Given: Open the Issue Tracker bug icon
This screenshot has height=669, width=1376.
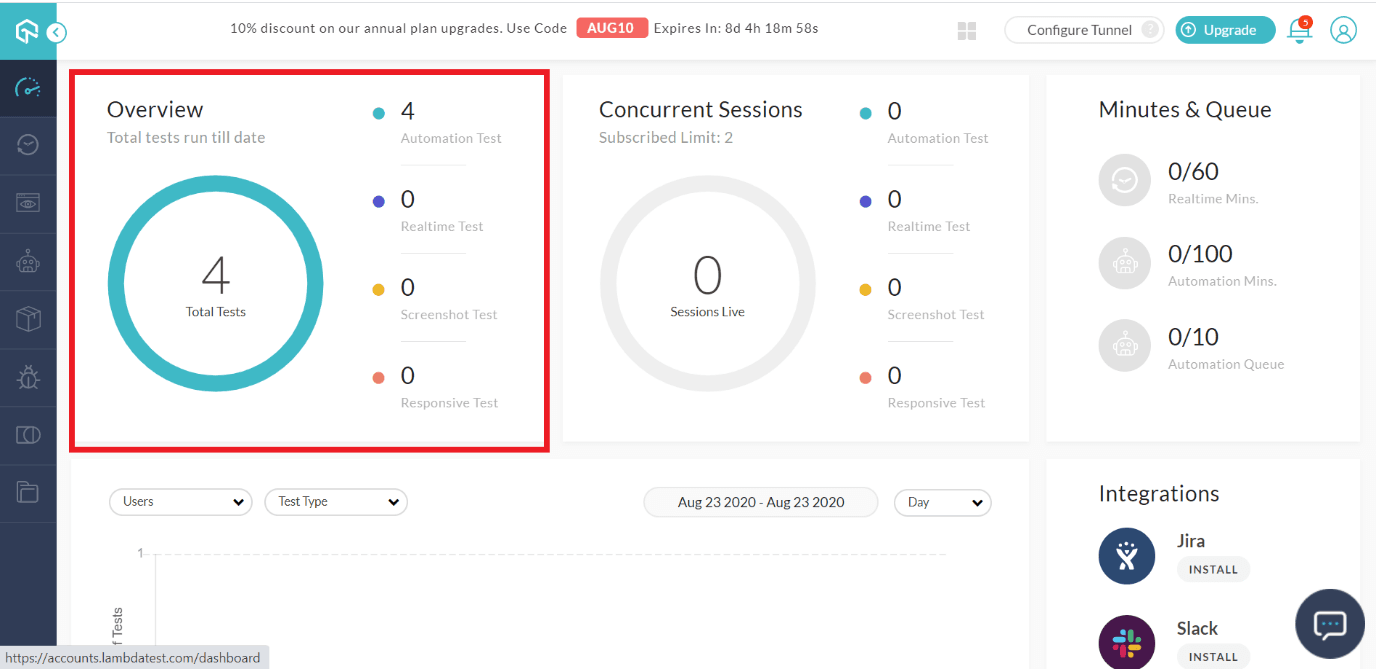Looking at the screenshot, I should tap(28, 376).
